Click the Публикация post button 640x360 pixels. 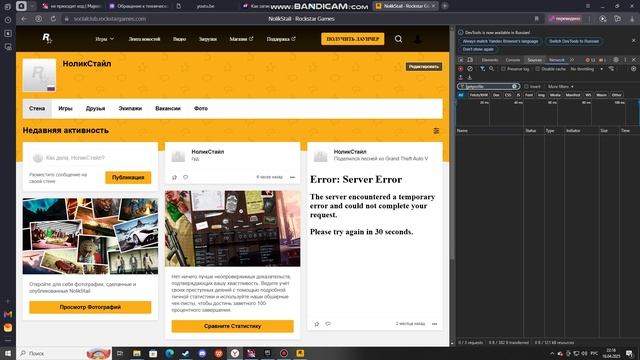[x=128, y=178]
